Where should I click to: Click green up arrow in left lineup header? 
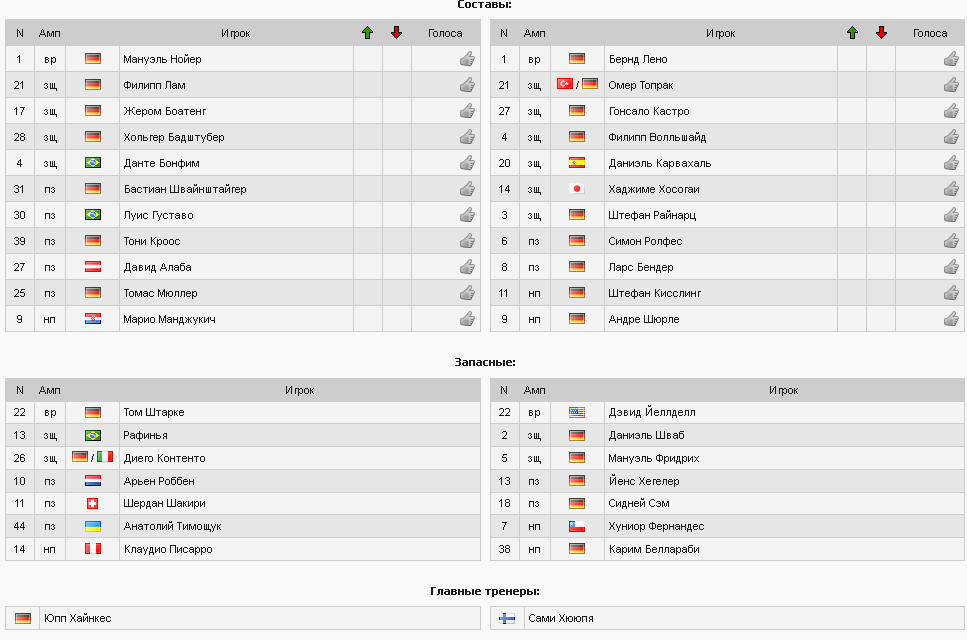click(x=368, y=33)
